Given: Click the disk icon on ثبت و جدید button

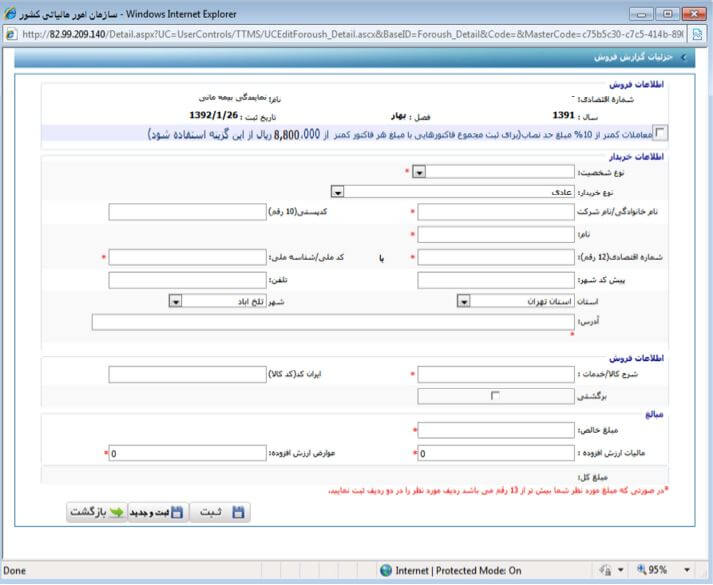Looking at the screenshot, I should [x=177, y=512].
